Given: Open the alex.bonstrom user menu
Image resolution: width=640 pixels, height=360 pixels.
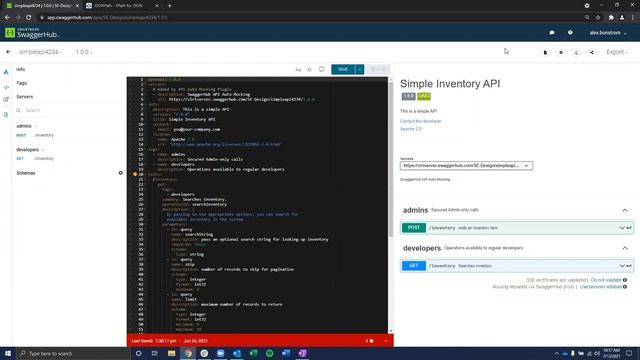Looking at the screenshot, I should coord(608,33).
